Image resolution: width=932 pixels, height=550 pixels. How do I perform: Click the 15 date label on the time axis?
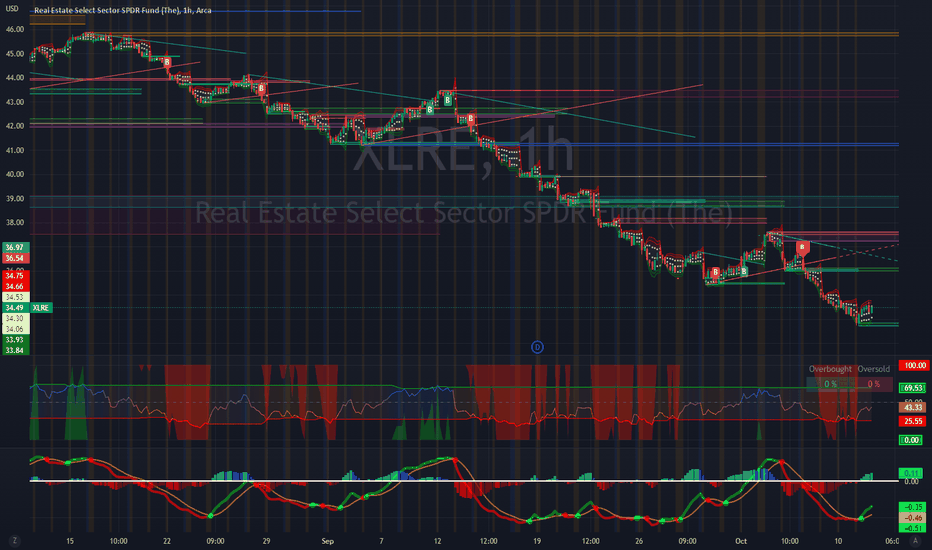click(x=70, y=541)
